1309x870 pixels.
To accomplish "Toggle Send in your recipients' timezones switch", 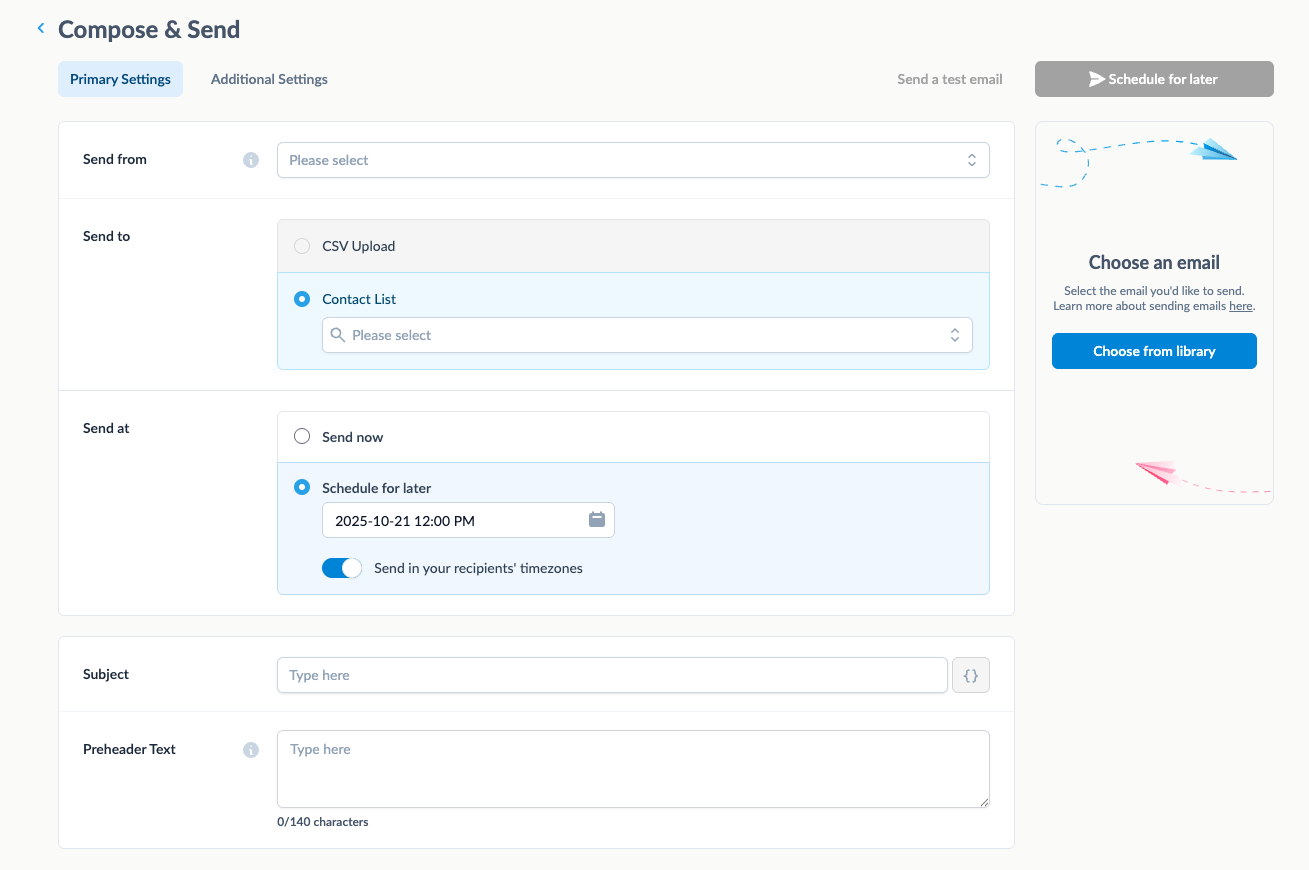I will [342, 568].
